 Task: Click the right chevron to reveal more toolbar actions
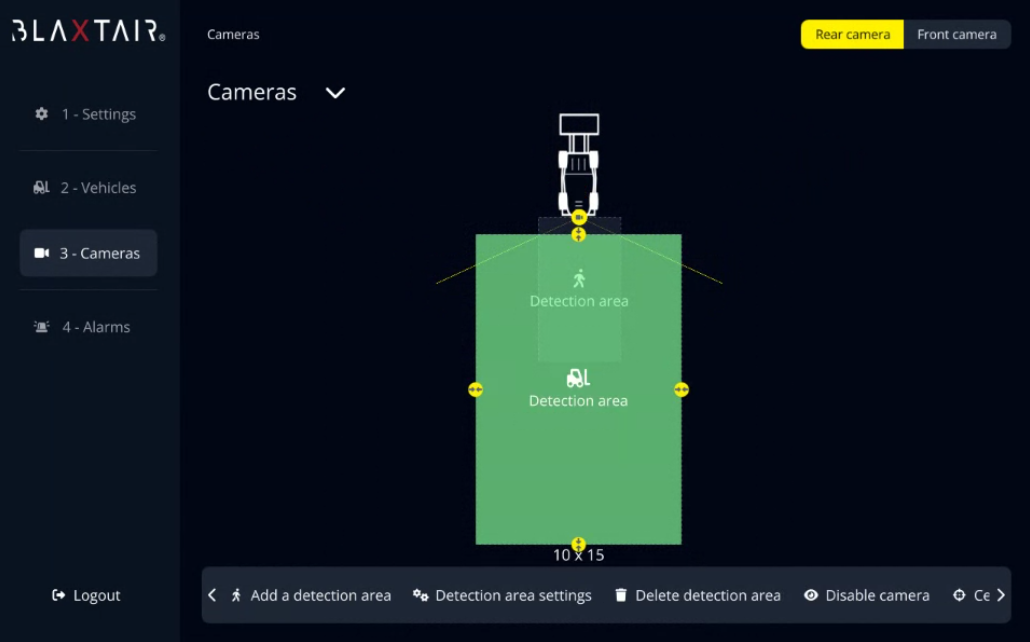pos(1000,595)
